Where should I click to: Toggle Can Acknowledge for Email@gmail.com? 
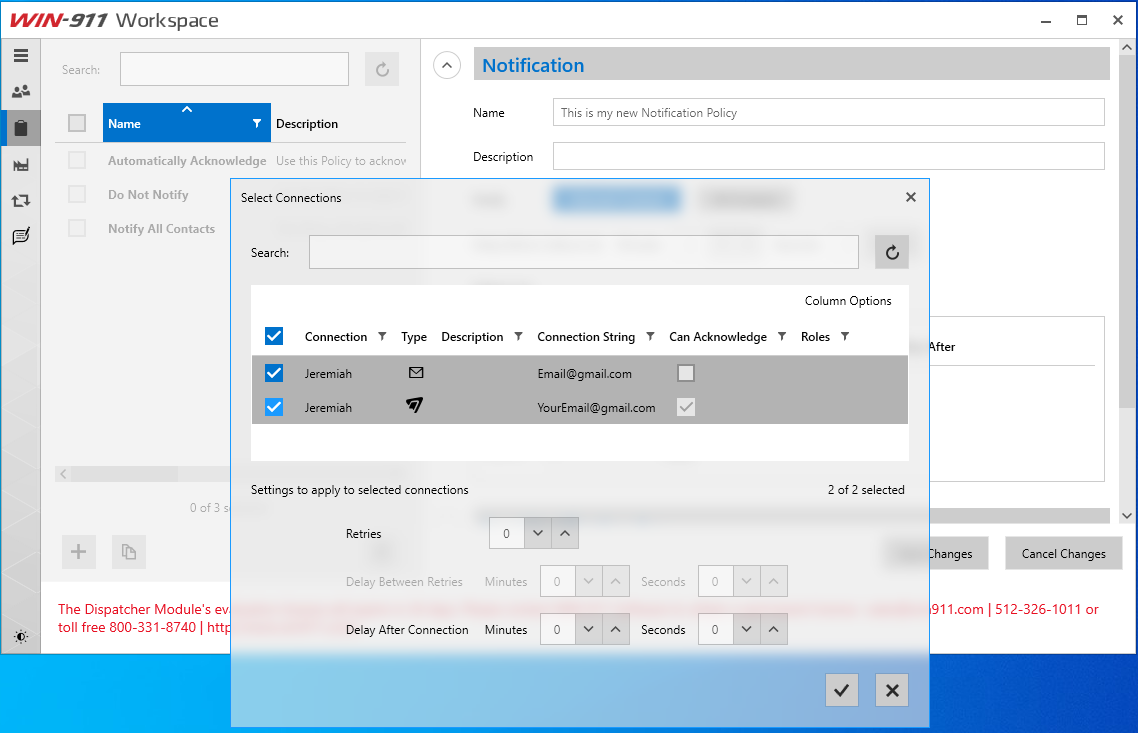tap(686, 373)
